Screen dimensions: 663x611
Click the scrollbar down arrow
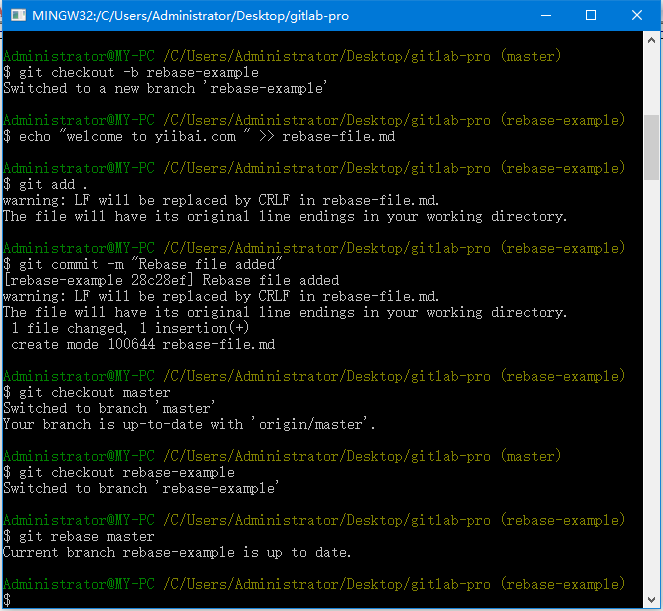[651, 600]
